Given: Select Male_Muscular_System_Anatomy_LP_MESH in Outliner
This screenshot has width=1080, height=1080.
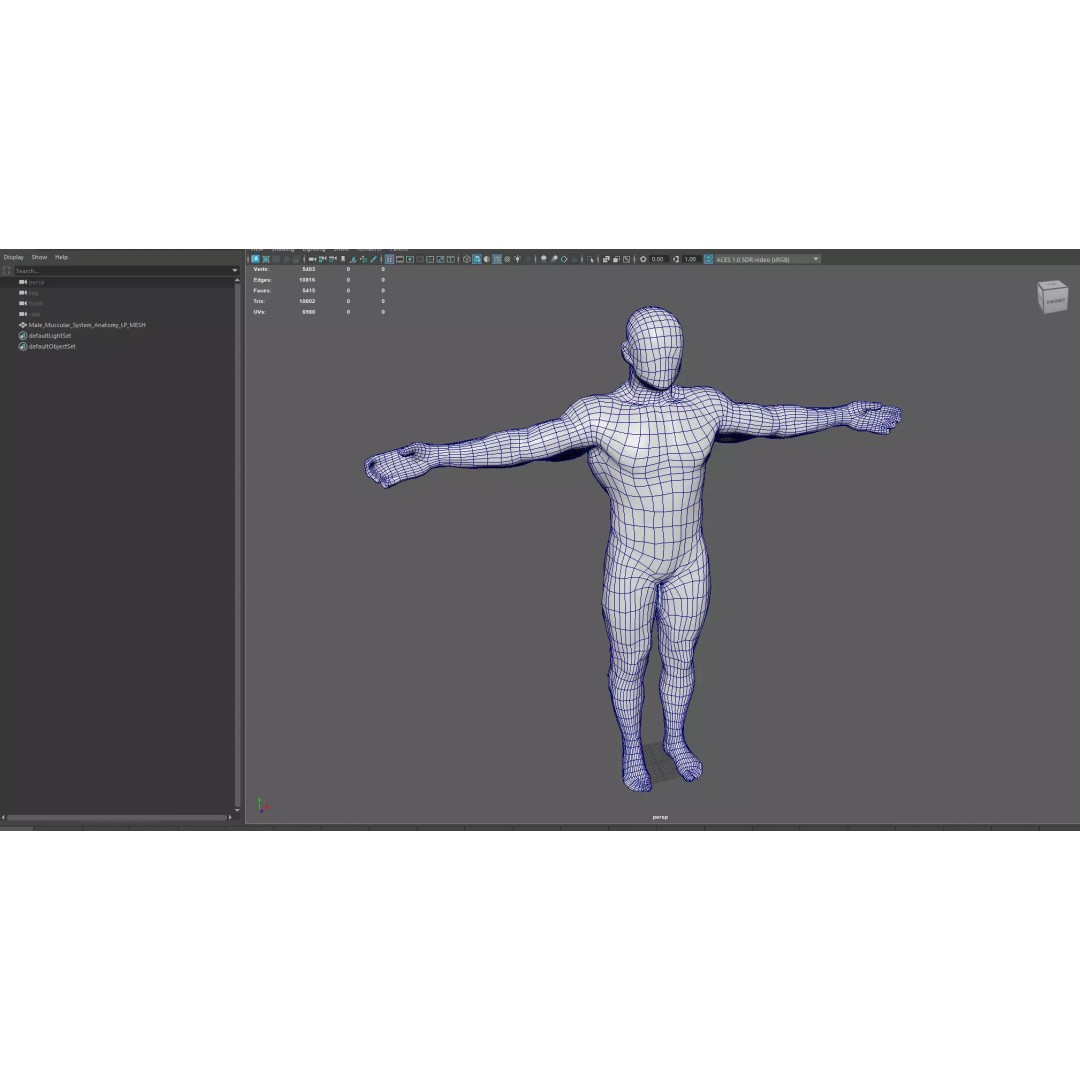Looking at the screenshot, I should tap(87, 325).
